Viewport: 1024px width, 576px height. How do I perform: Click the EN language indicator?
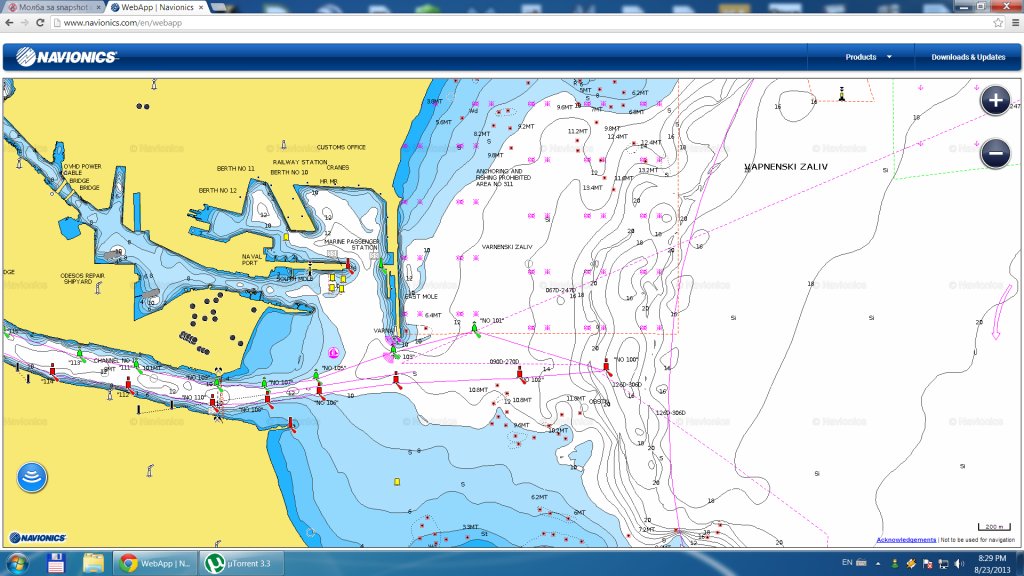847,562
